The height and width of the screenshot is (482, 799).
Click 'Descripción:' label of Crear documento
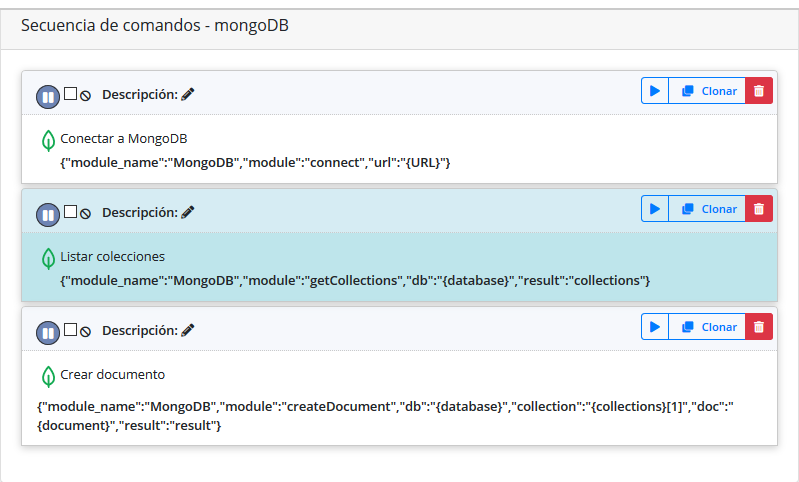tap(140, 330)
